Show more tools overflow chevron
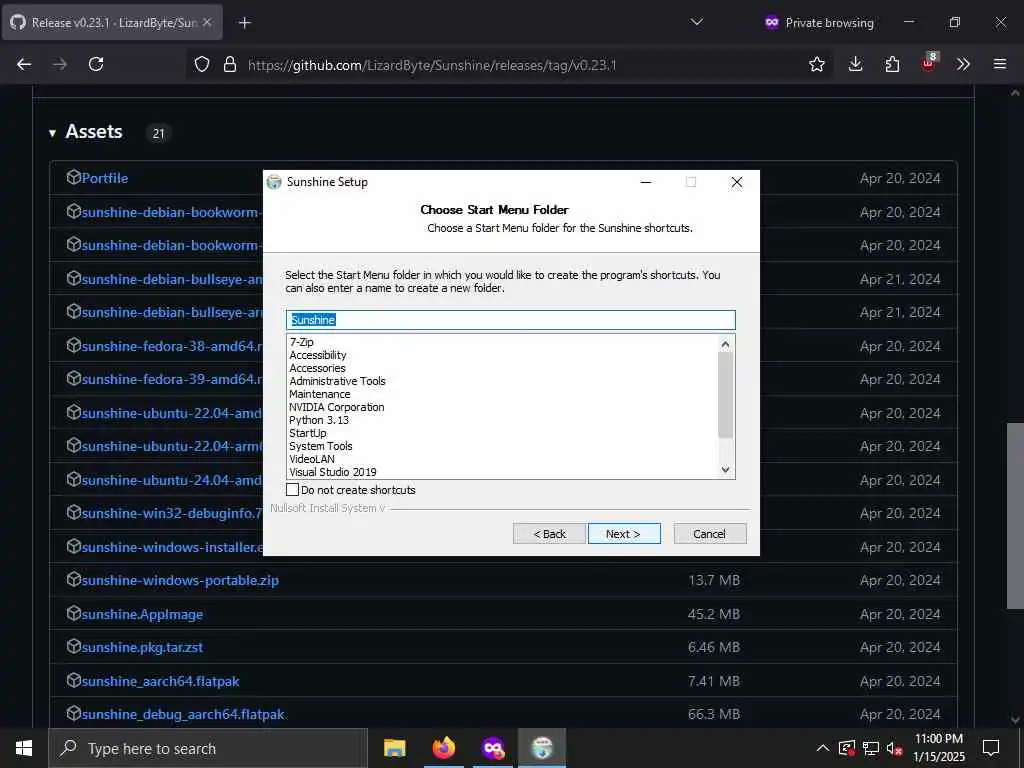Screen dimensions: 1024x768 pyautogui.click(x=963, y=64)
